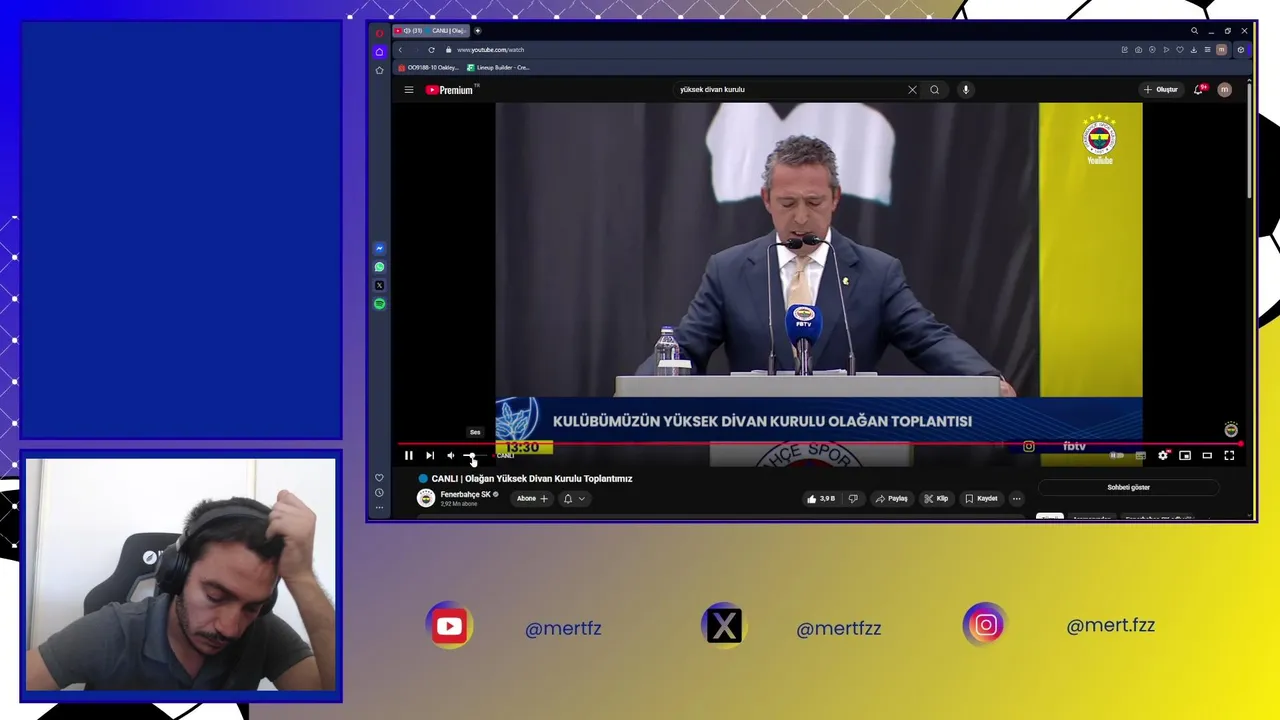Open Opera sidebar home icon
This screenshot has width=1280, height=720.
pyautogui.click(x=379, y=51)
